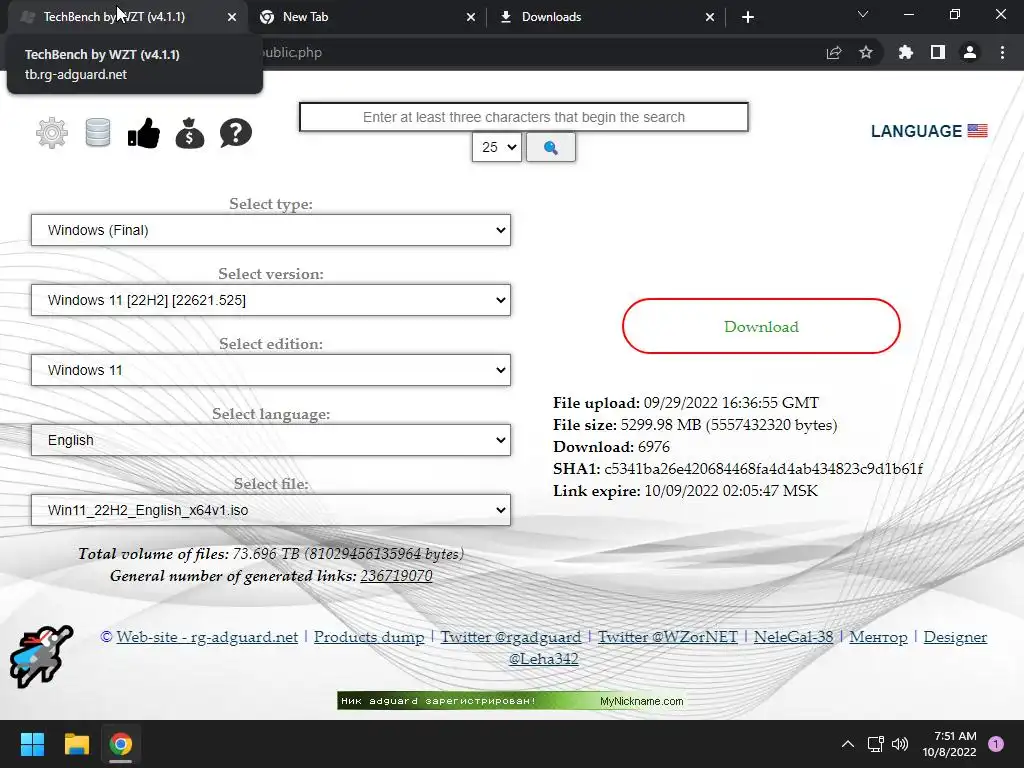Click the thumbs-up icon
Viewport: 1024px width, 768px height.
pyautogui.click(x=144, y=133)
